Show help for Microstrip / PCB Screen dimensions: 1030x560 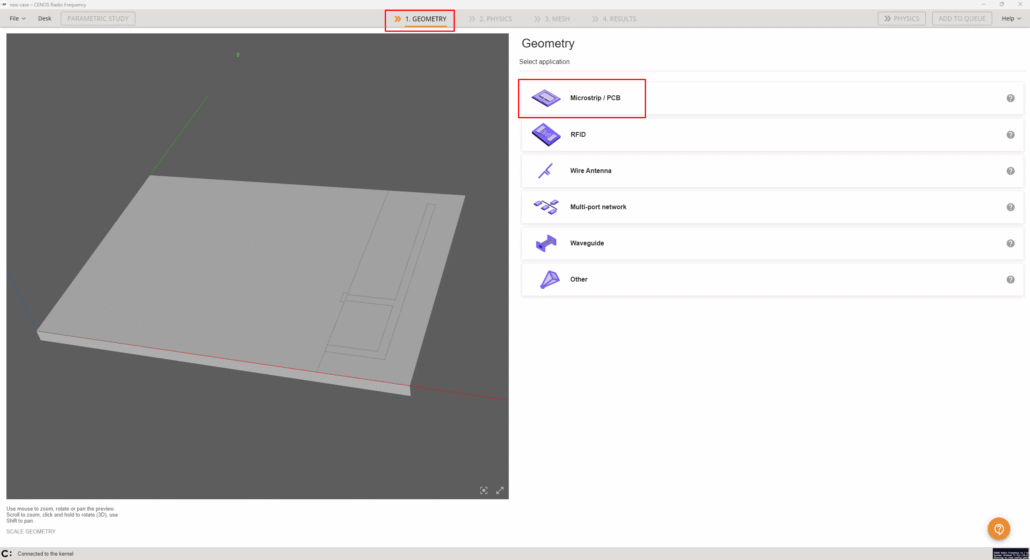[x=1010, y=98]
